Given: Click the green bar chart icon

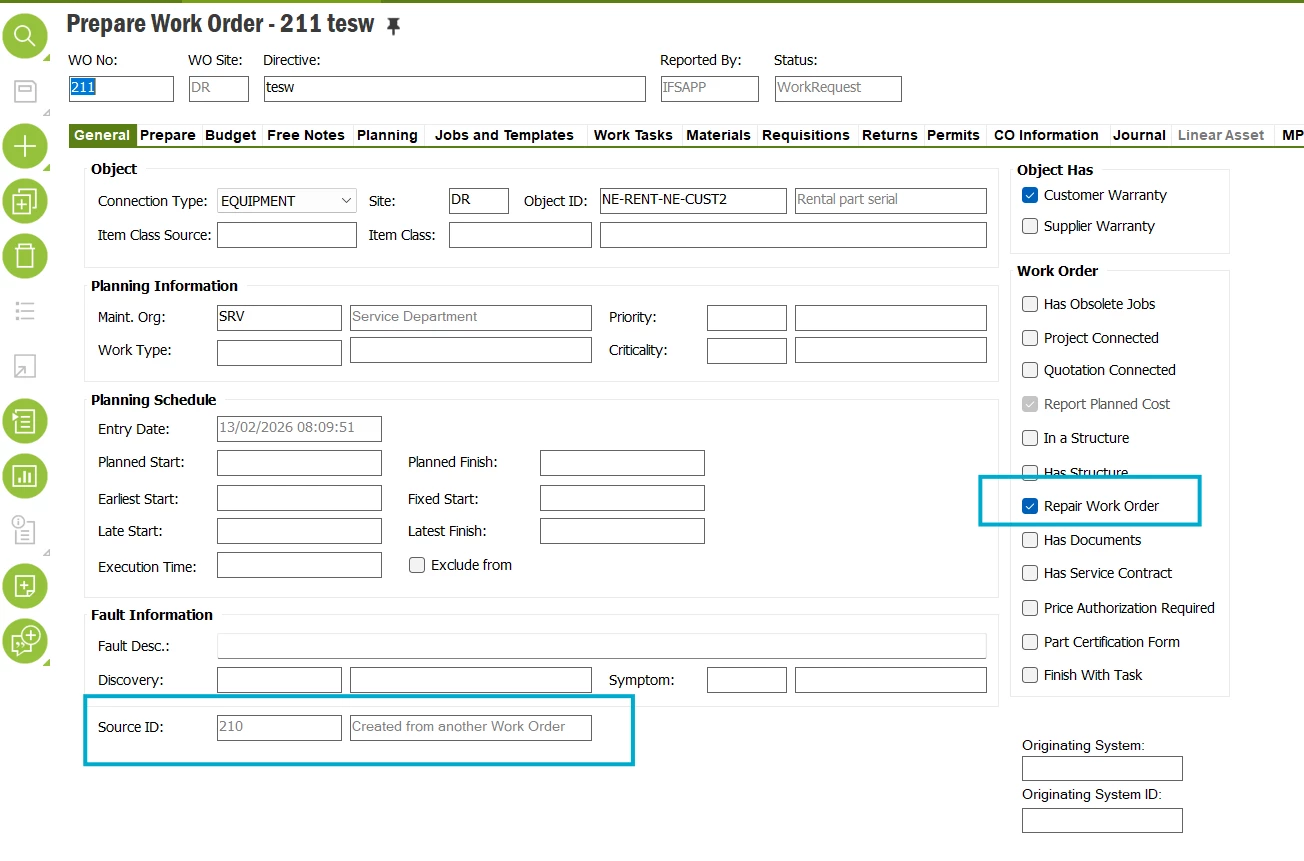Looking at the screenshot, I should [x=25, y=476].
